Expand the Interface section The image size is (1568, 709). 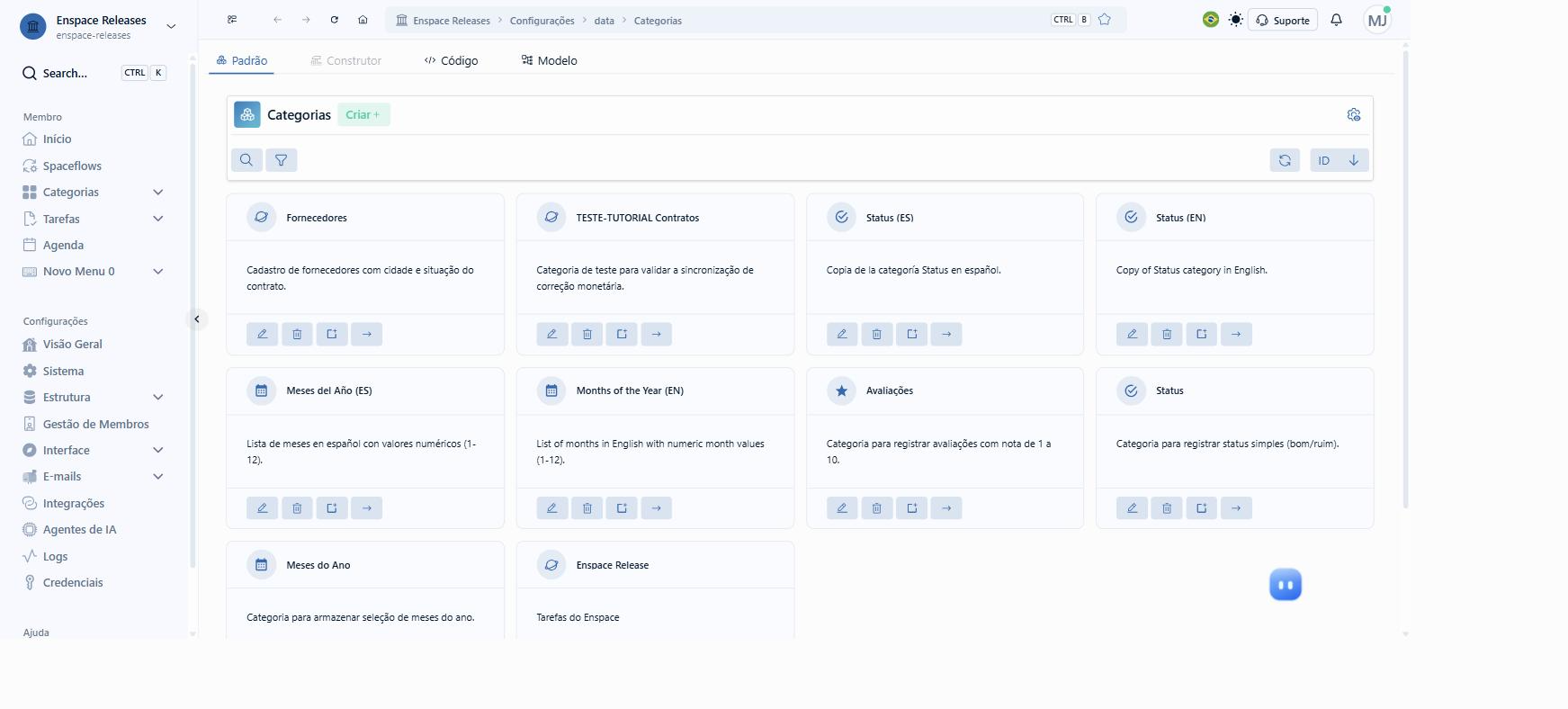pos(158,450)
